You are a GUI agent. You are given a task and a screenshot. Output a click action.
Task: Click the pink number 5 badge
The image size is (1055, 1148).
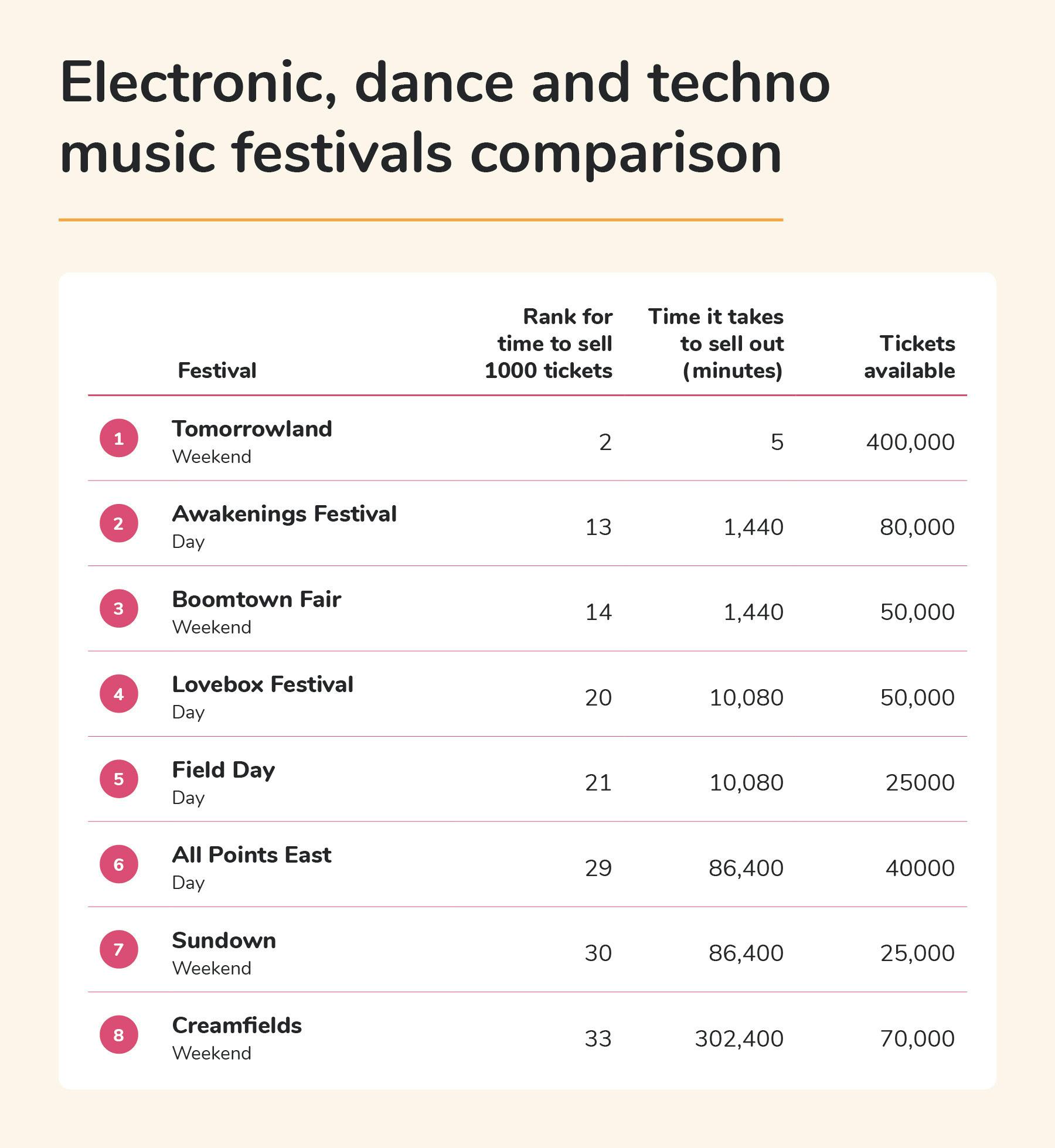(x=119, y=779)
